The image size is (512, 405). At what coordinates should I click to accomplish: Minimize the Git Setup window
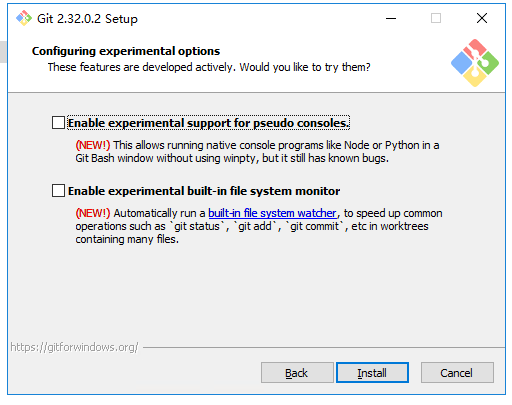391,18
